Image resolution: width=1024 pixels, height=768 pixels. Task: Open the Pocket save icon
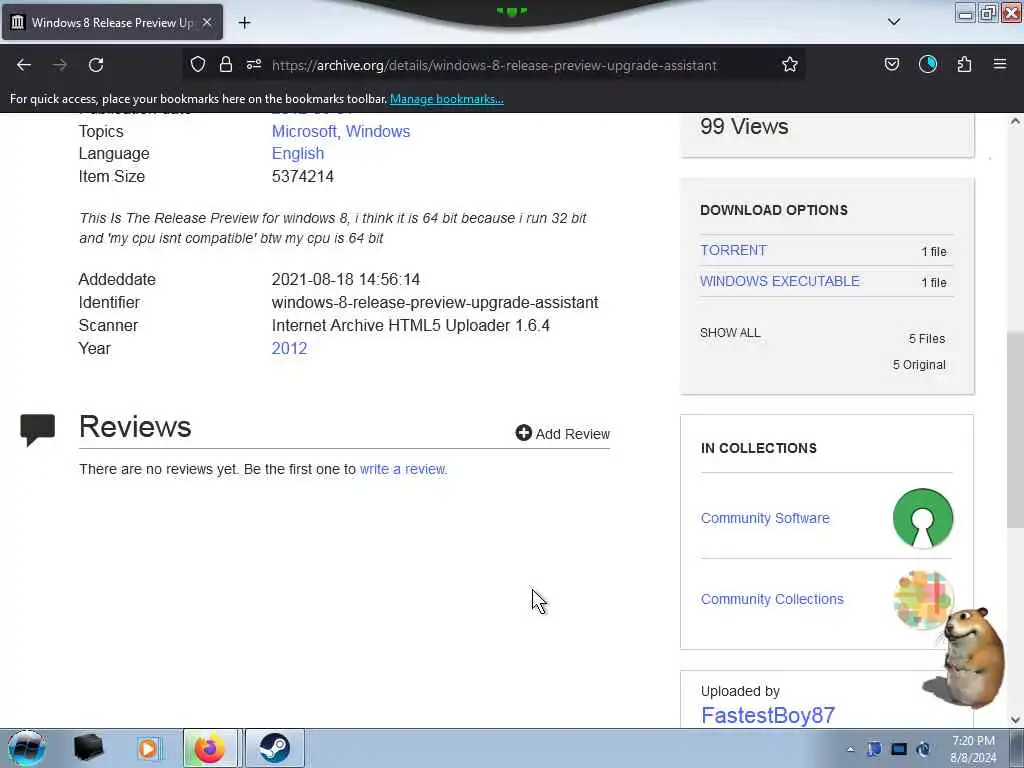tap(891, 64)
